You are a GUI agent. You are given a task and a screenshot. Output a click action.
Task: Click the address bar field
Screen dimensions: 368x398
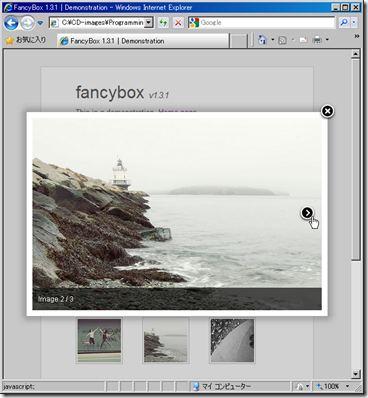(x=98, y=23)
